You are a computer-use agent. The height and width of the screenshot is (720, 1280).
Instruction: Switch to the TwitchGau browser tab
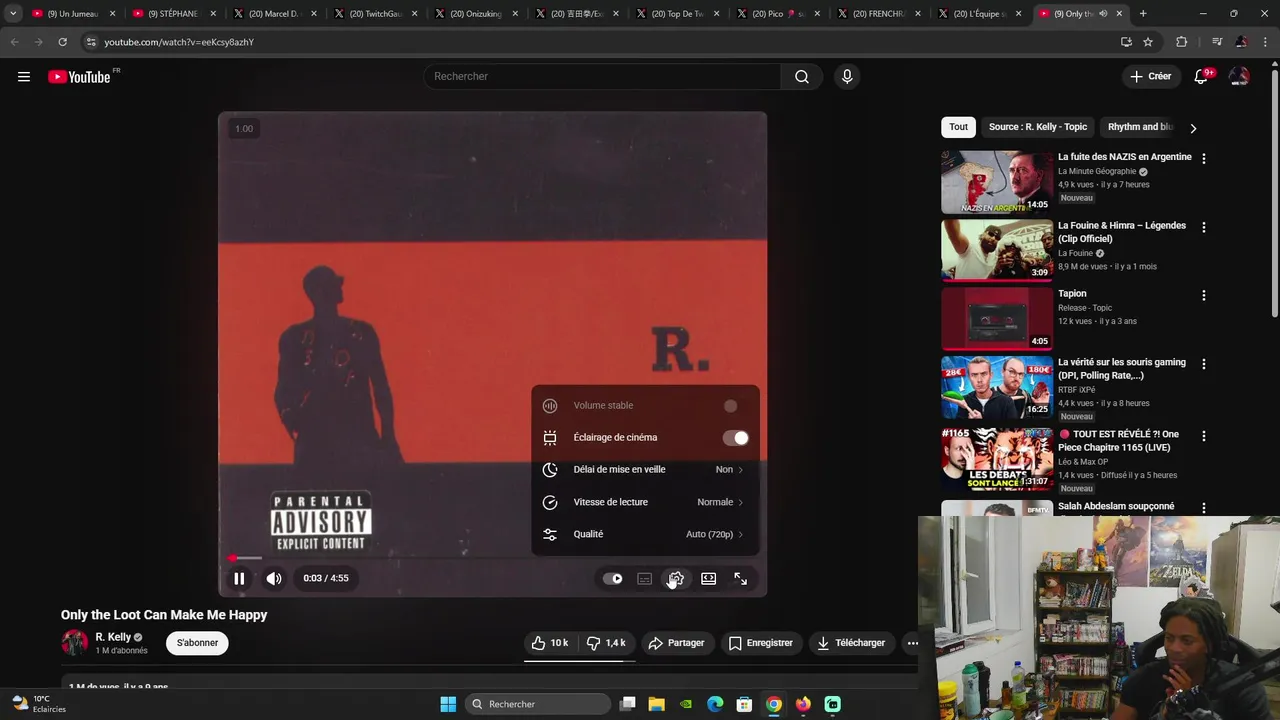(x=373, y=14)
